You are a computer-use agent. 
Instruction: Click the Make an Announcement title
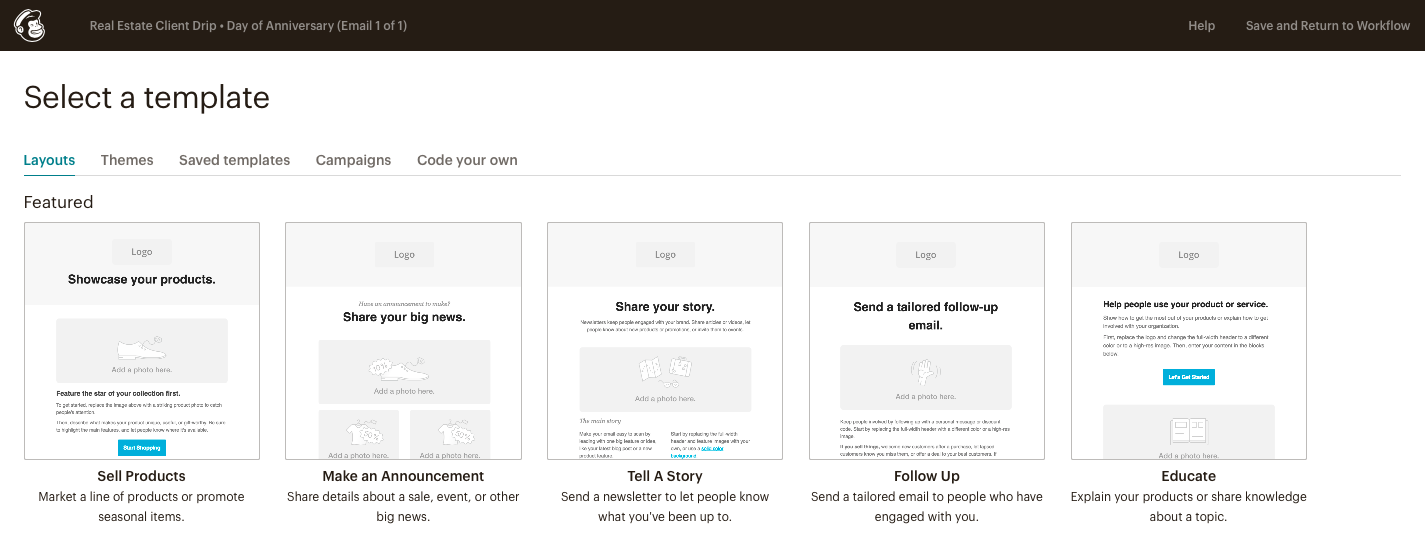pos(403,476)
